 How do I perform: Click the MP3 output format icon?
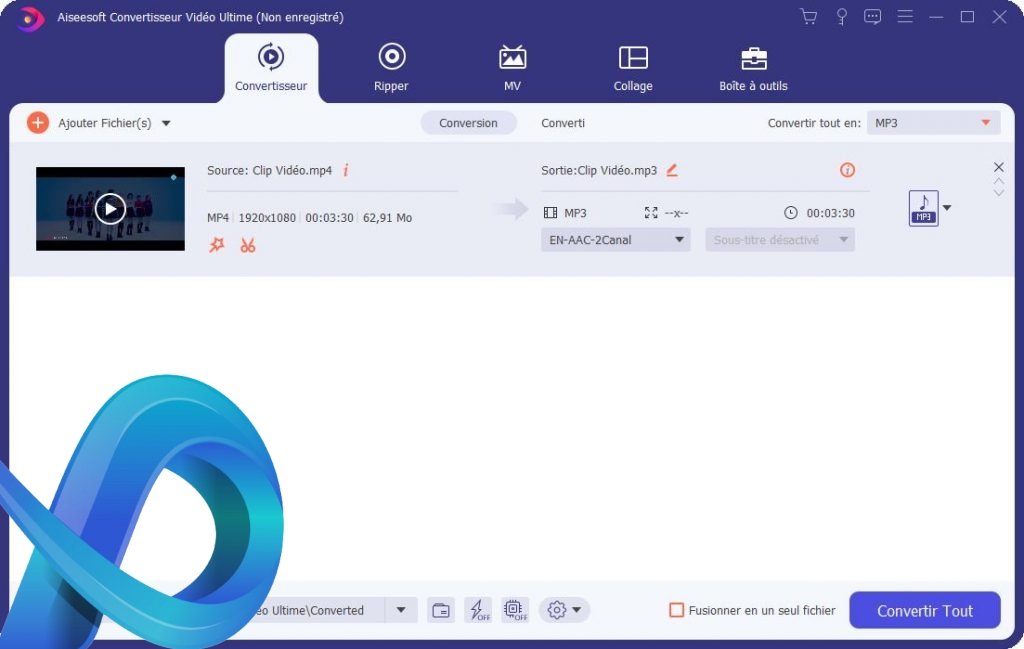923,208
